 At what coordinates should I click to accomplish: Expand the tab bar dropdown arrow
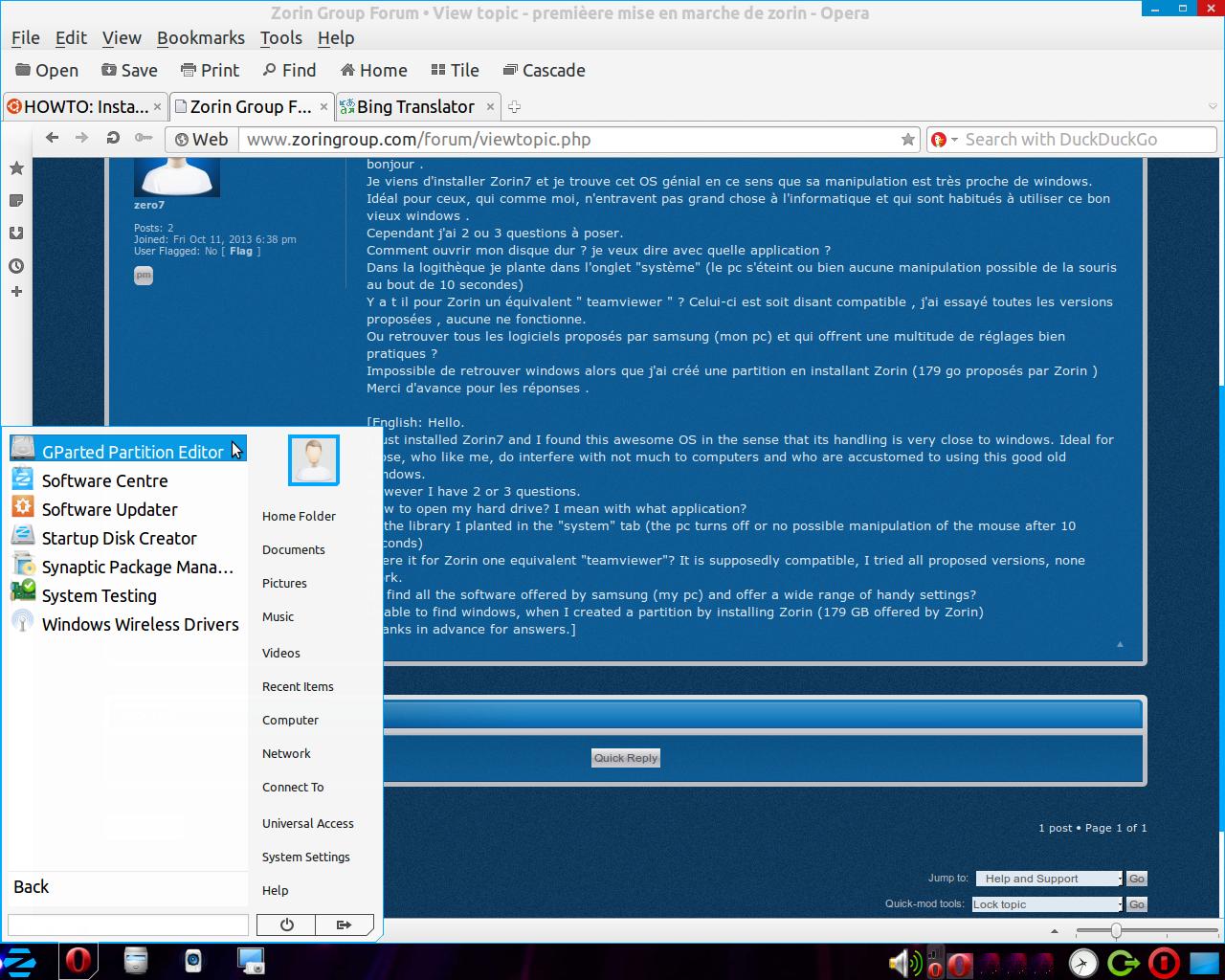(1213, 106)
